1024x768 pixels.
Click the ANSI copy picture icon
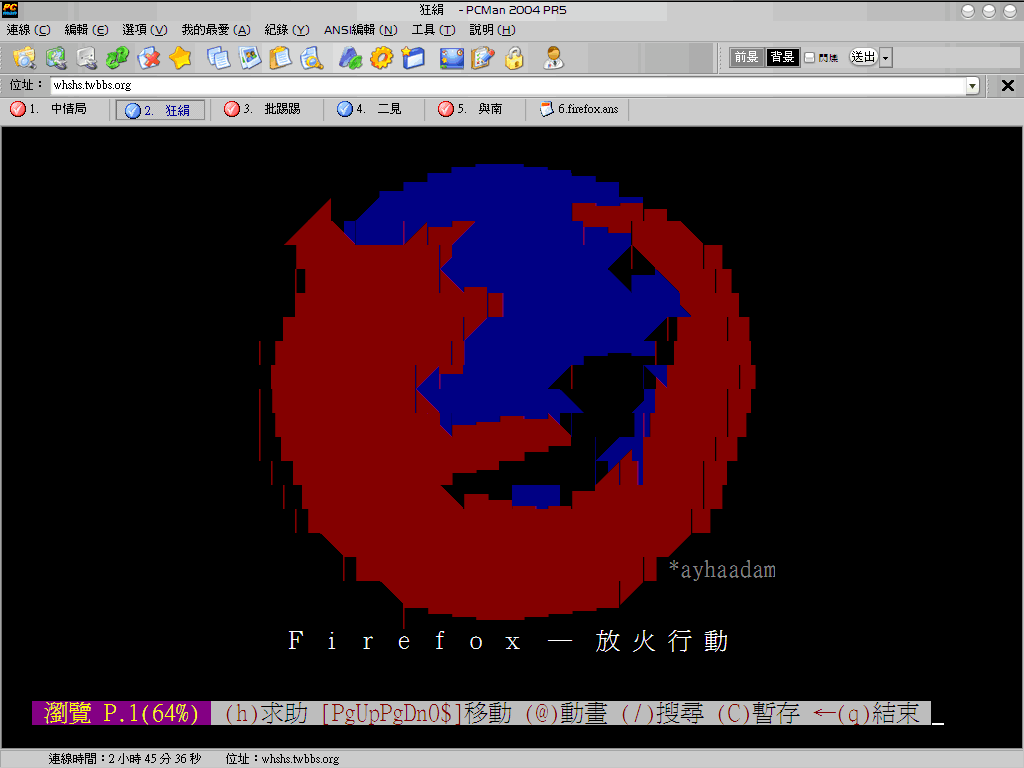point(249,57)
